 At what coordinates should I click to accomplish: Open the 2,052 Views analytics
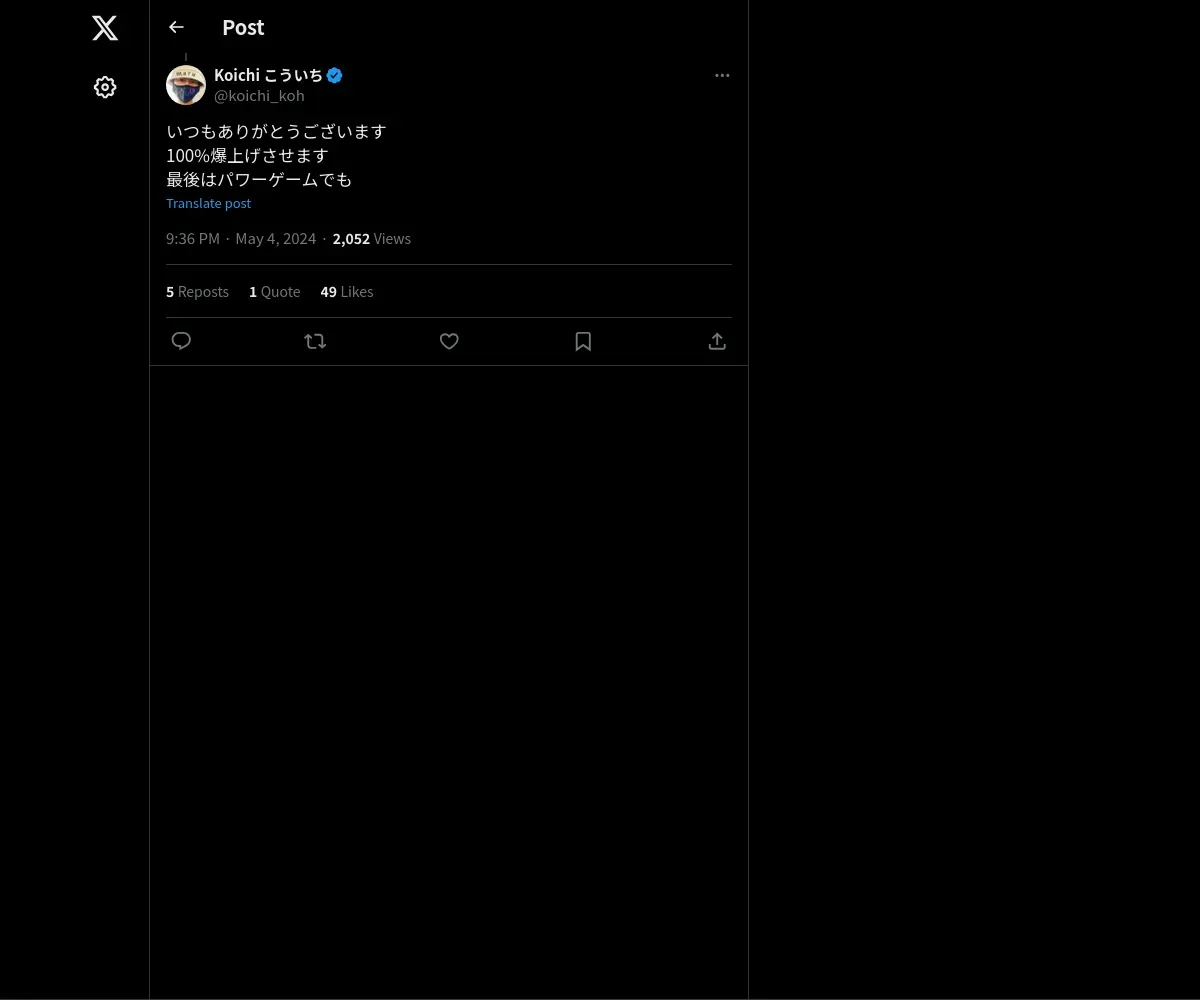[x=371, y=239]
